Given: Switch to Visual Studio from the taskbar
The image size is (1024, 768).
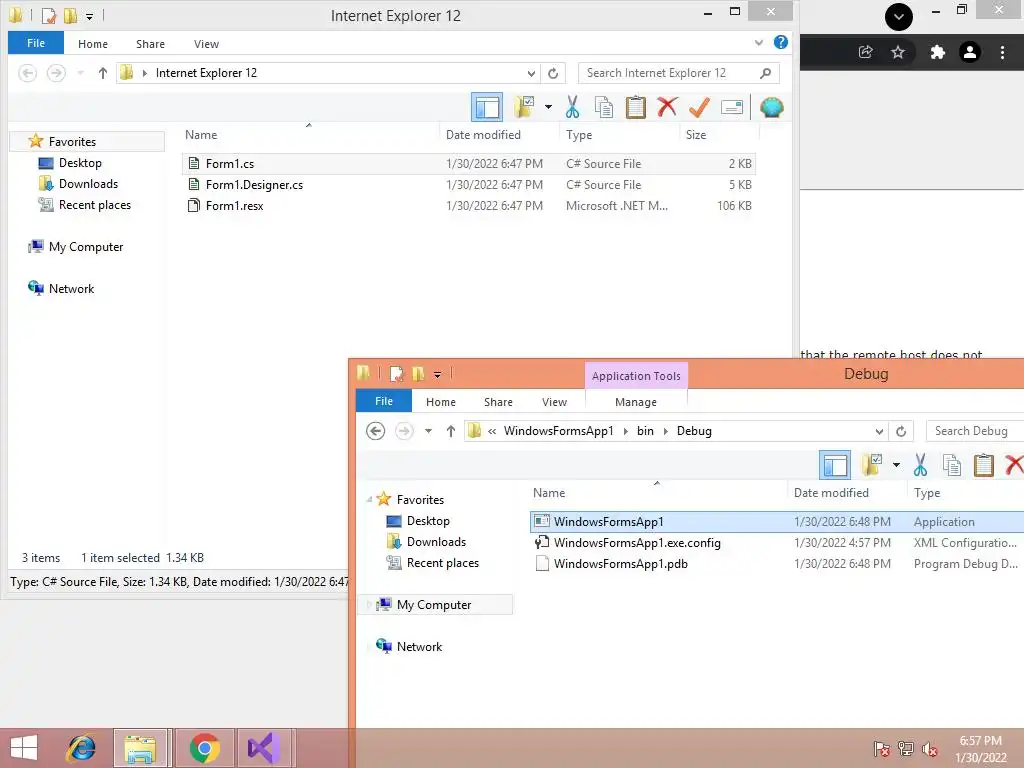Looking at the screenshot, I should [x=264, y=748].
